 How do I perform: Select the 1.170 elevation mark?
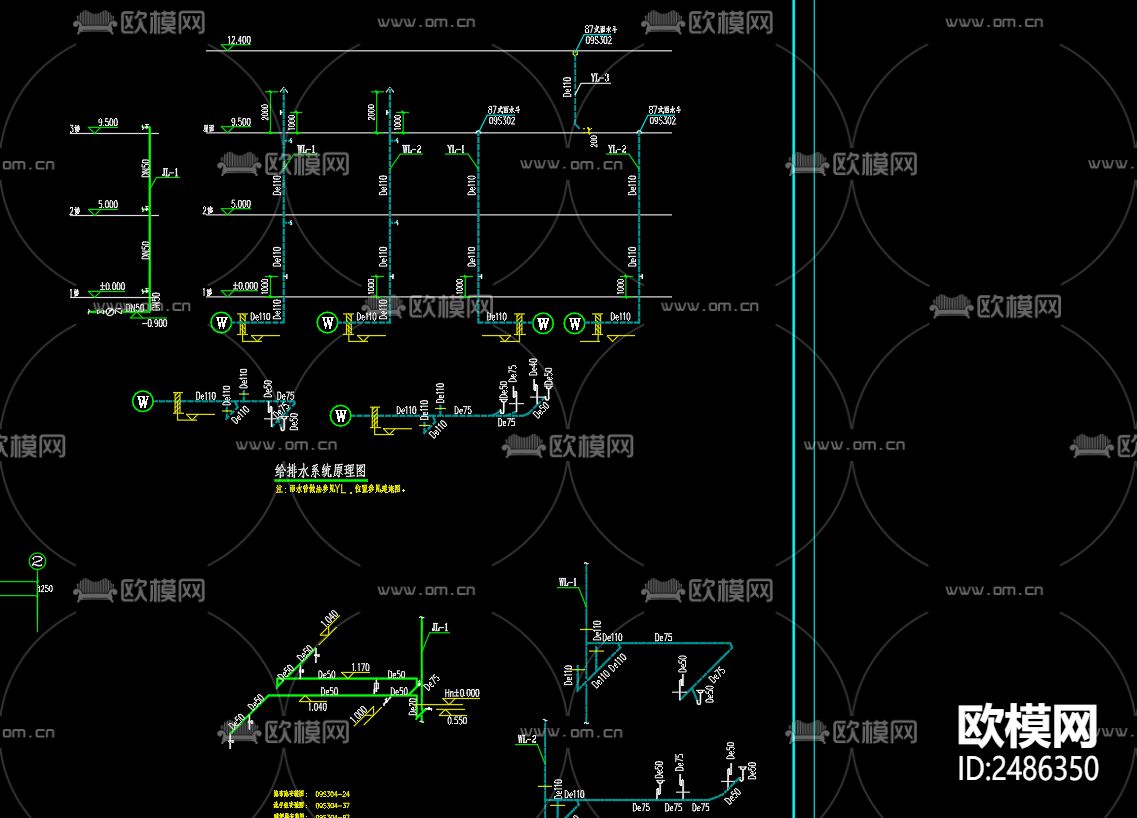[x=360, y=667]
